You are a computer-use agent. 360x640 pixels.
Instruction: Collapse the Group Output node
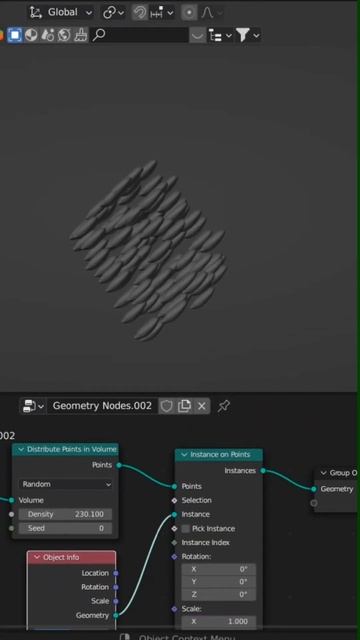click(323, 473)
